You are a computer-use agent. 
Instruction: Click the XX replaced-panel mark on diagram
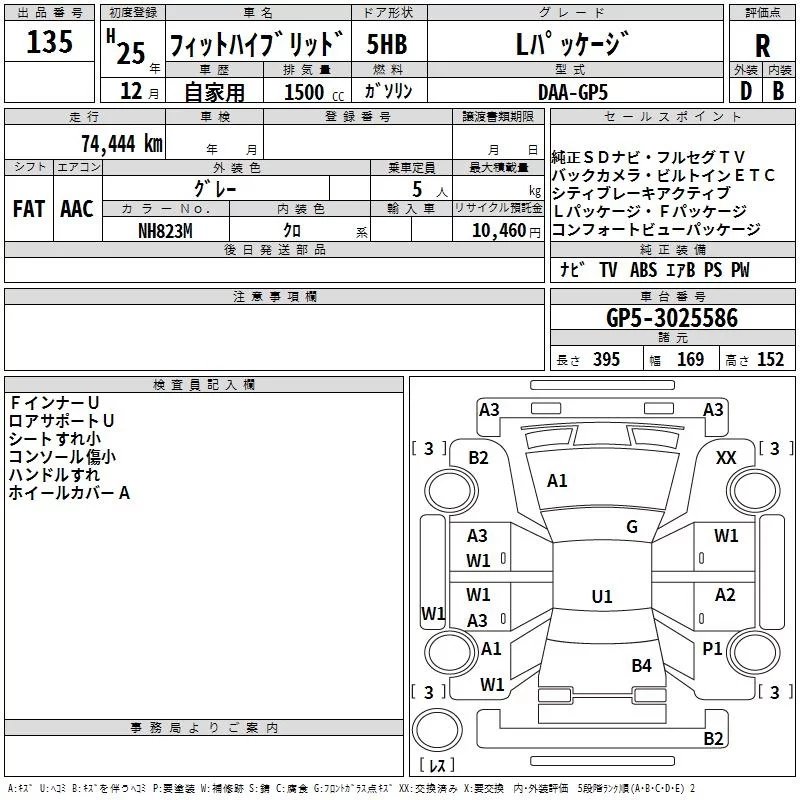coord(726,458)
